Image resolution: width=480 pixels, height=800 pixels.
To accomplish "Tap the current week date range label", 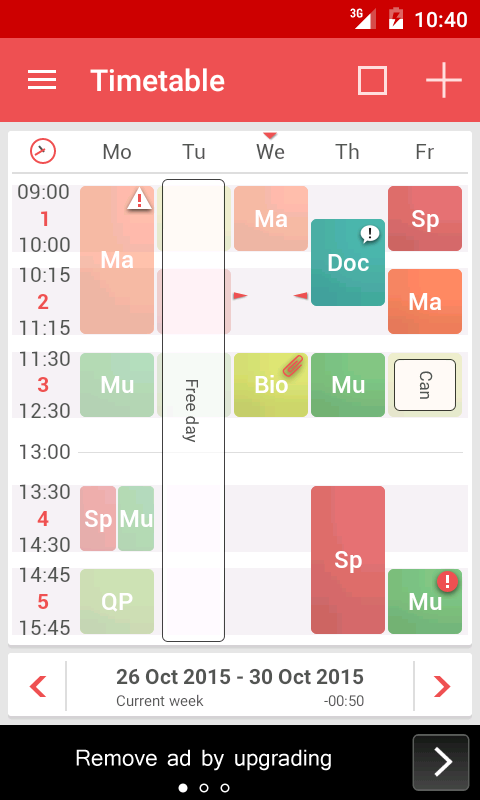I will (x=240, y=677).
